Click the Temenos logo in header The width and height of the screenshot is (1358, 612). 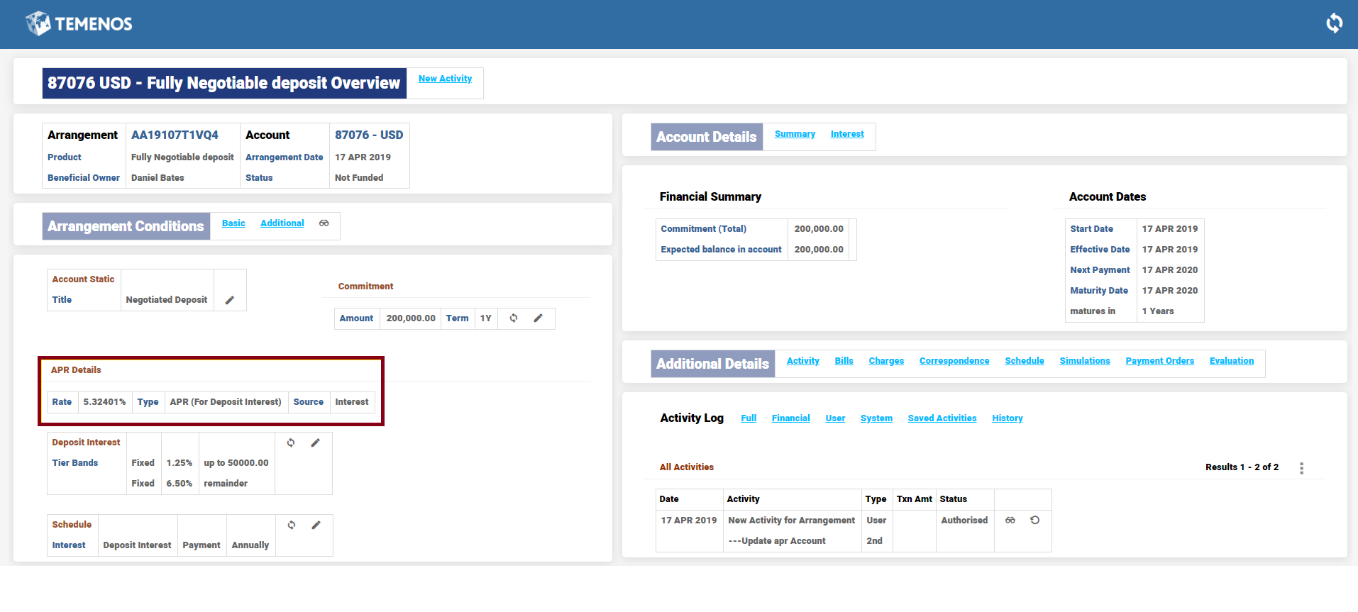(79, 23)
